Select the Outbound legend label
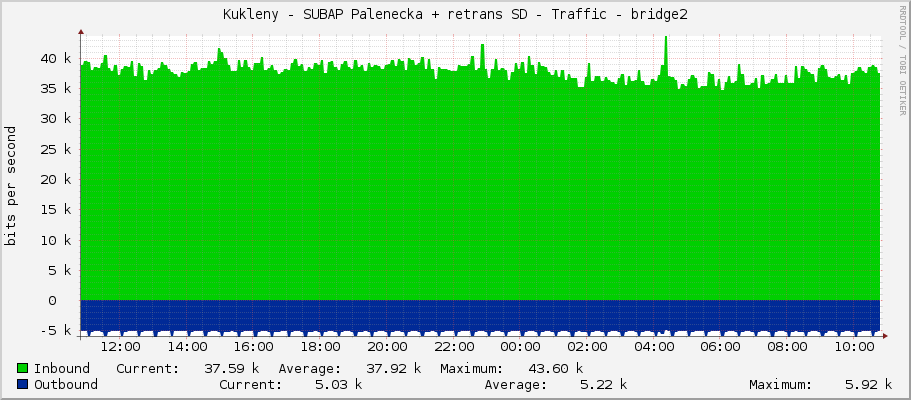The image size is (911, 400). 66,384
